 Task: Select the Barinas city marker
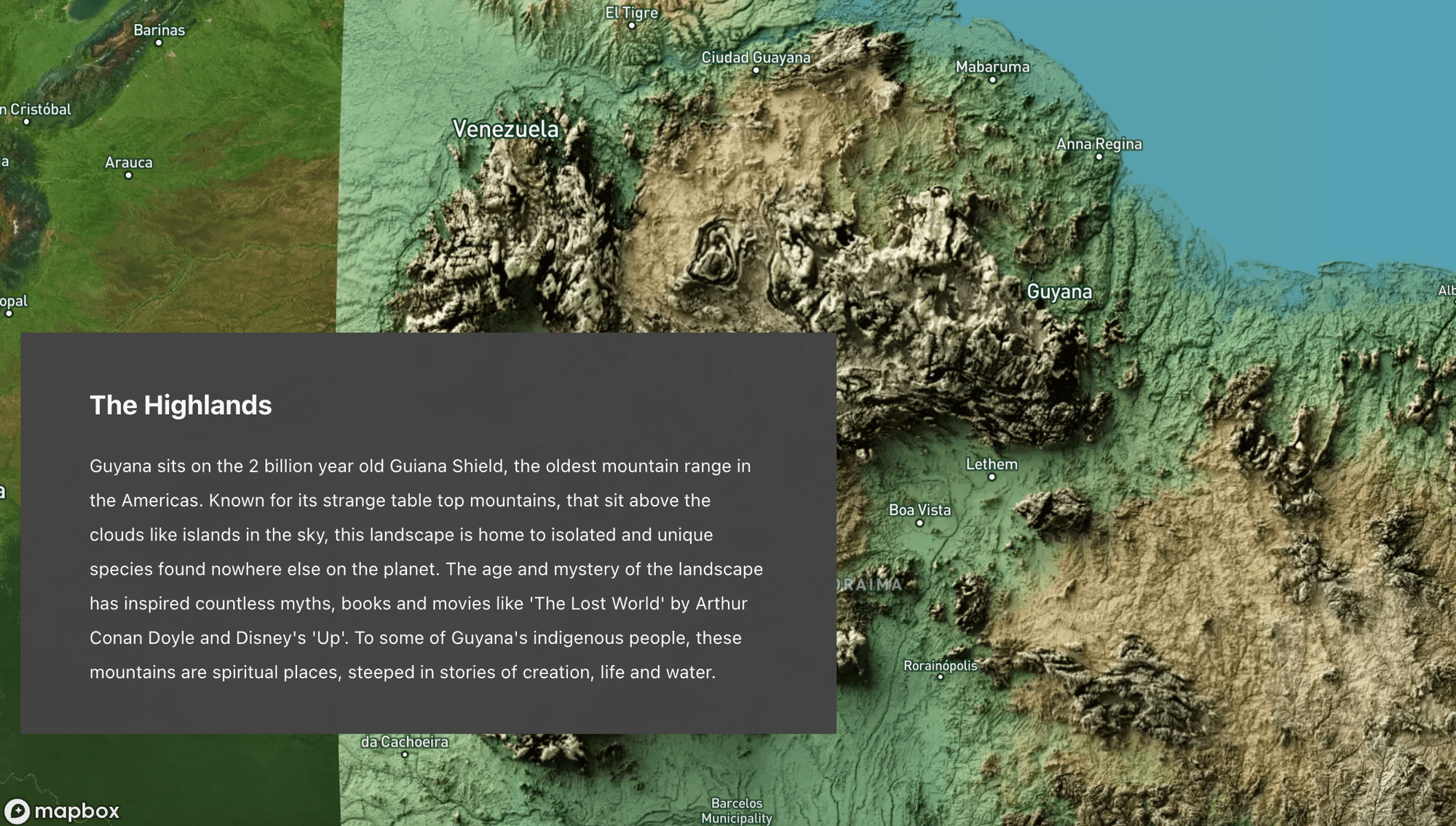tap(158, 42)
